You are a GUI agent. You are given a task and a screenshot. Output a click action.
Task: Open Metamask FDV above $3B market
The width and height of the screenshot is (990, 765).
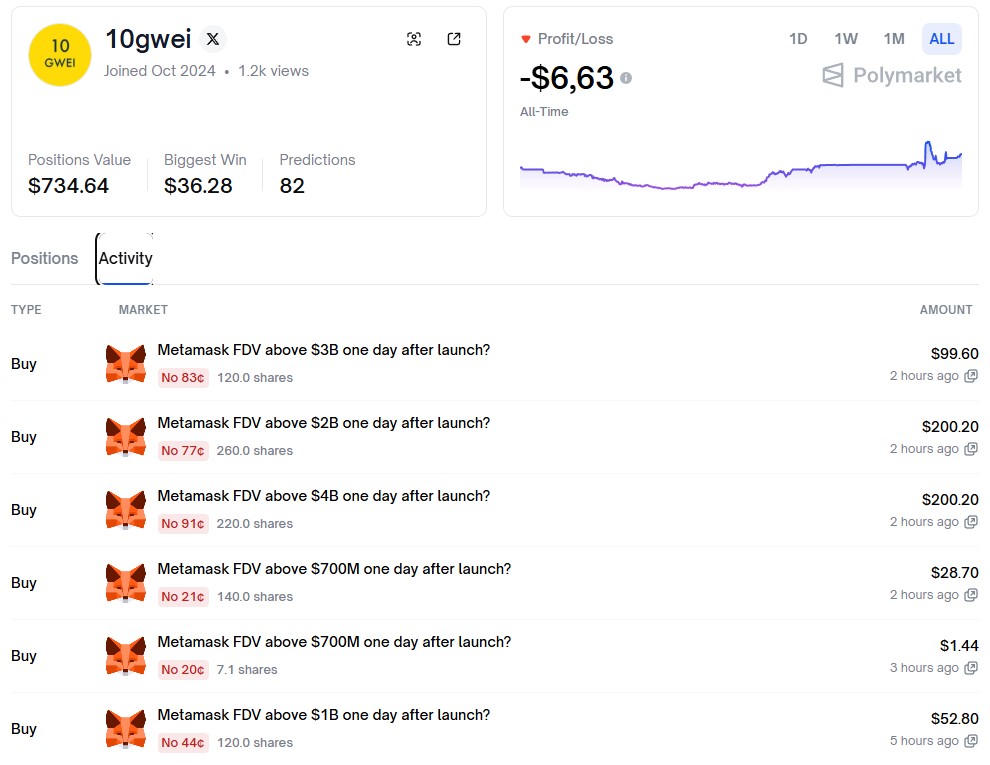click(323, 350)
